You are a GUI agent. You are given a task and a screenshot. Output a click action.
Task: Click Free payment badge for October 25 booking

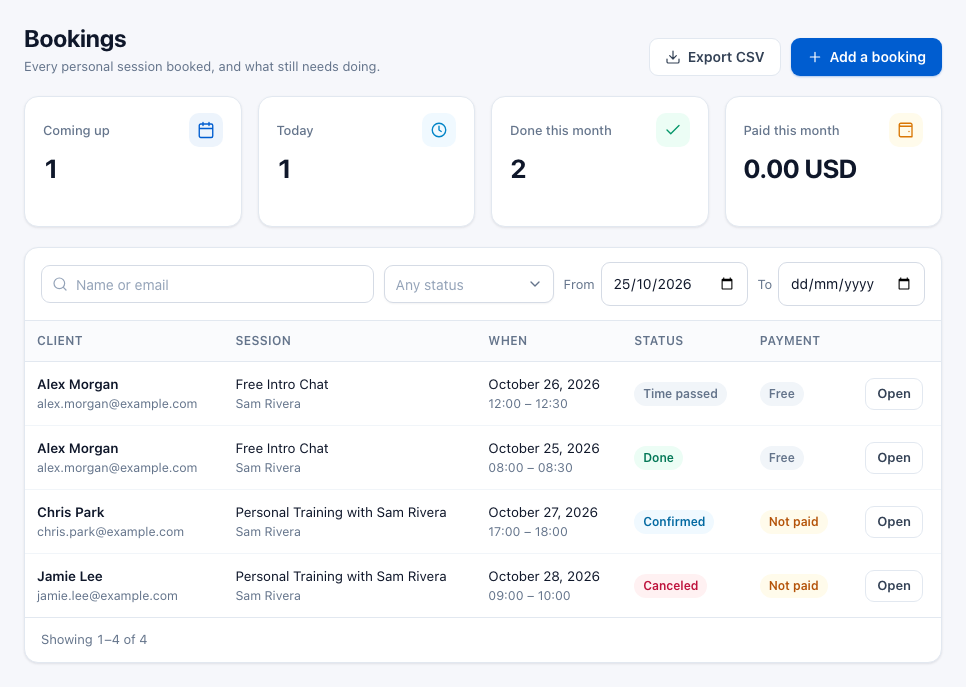[x=781, y=458]
